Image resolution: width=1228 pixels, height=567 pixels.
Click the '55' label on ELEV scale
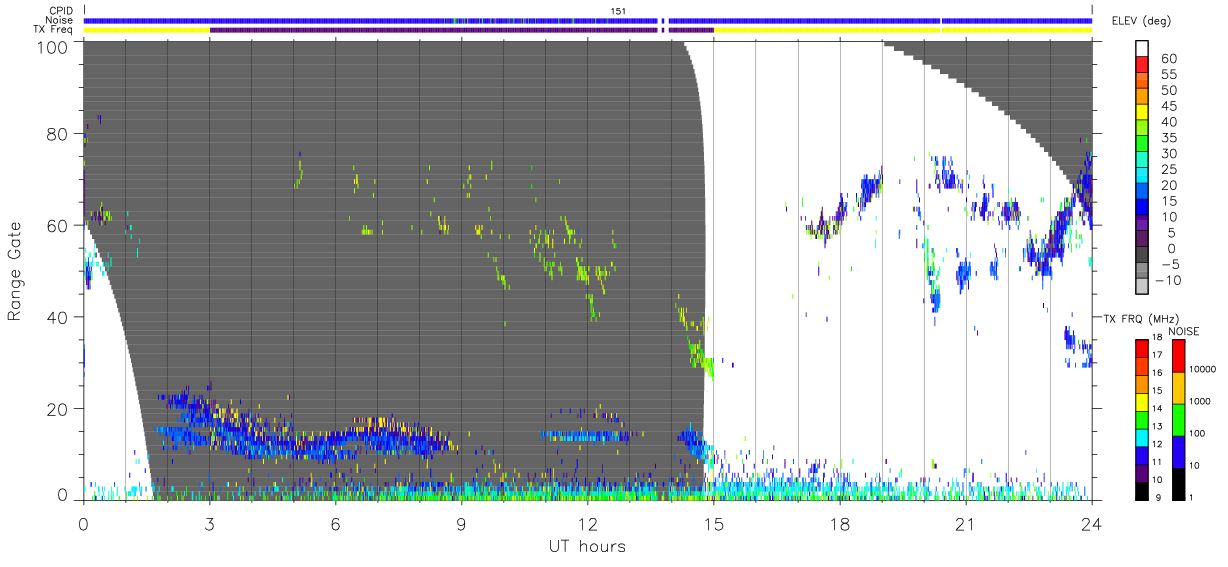pos(1170,75)
